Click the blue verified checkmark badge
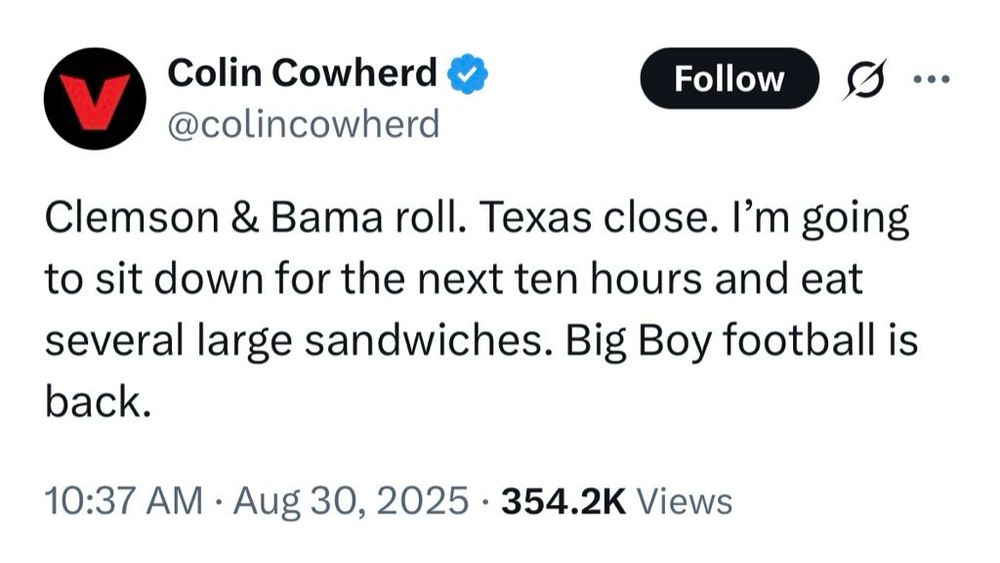The height and width of the screenshot is (563, 1000). pos(467,74)
